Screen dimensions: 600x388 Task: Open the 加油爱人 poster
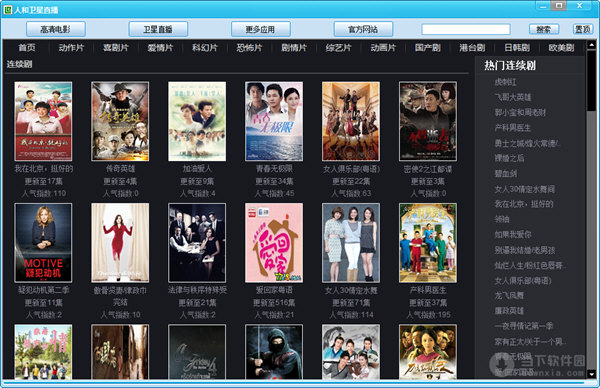pyautogui.click(x=197, y=121)
